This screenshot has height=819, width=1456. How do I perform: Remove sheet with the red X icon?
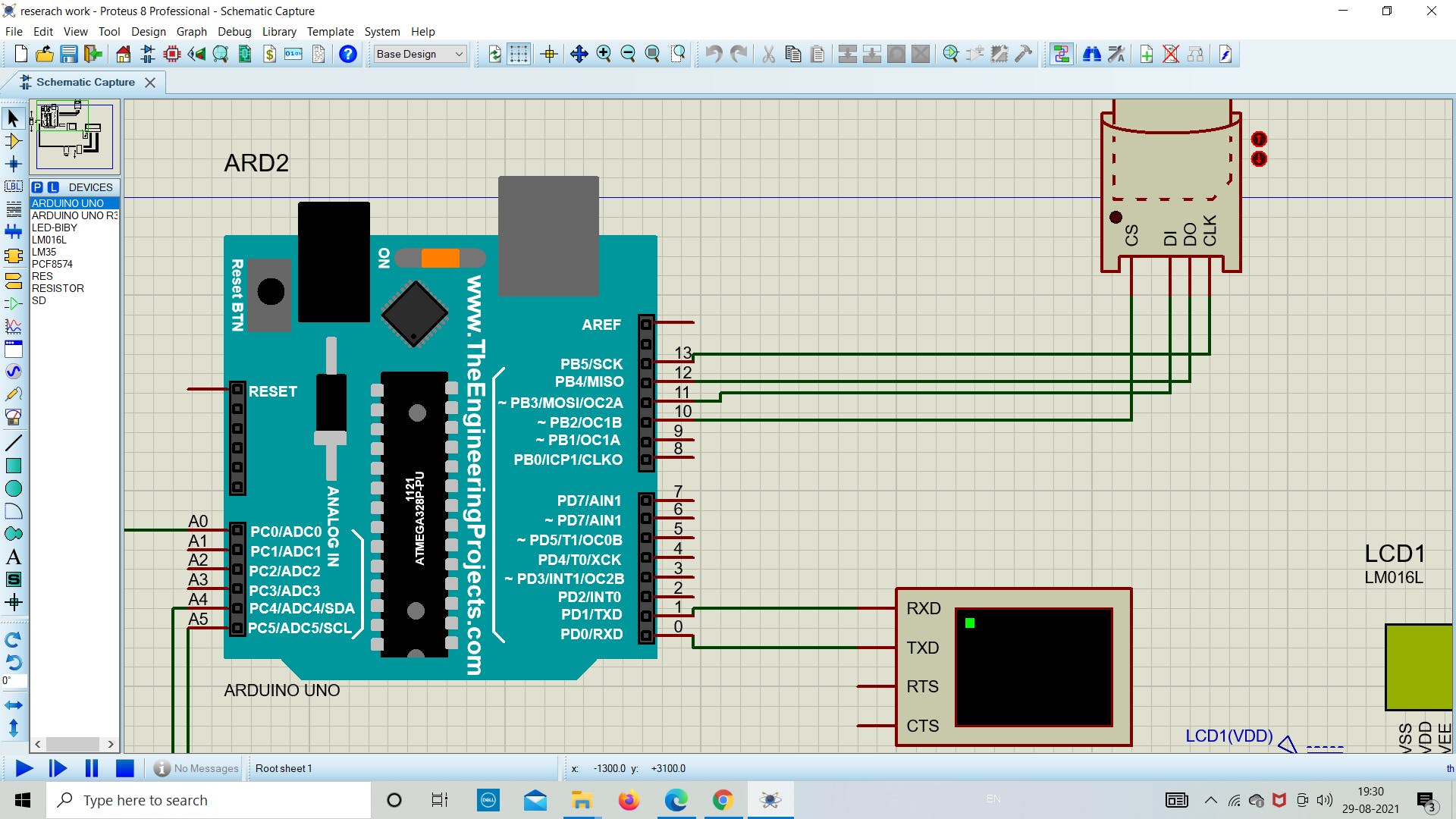pyautogui.click(x=1171, y=54)
